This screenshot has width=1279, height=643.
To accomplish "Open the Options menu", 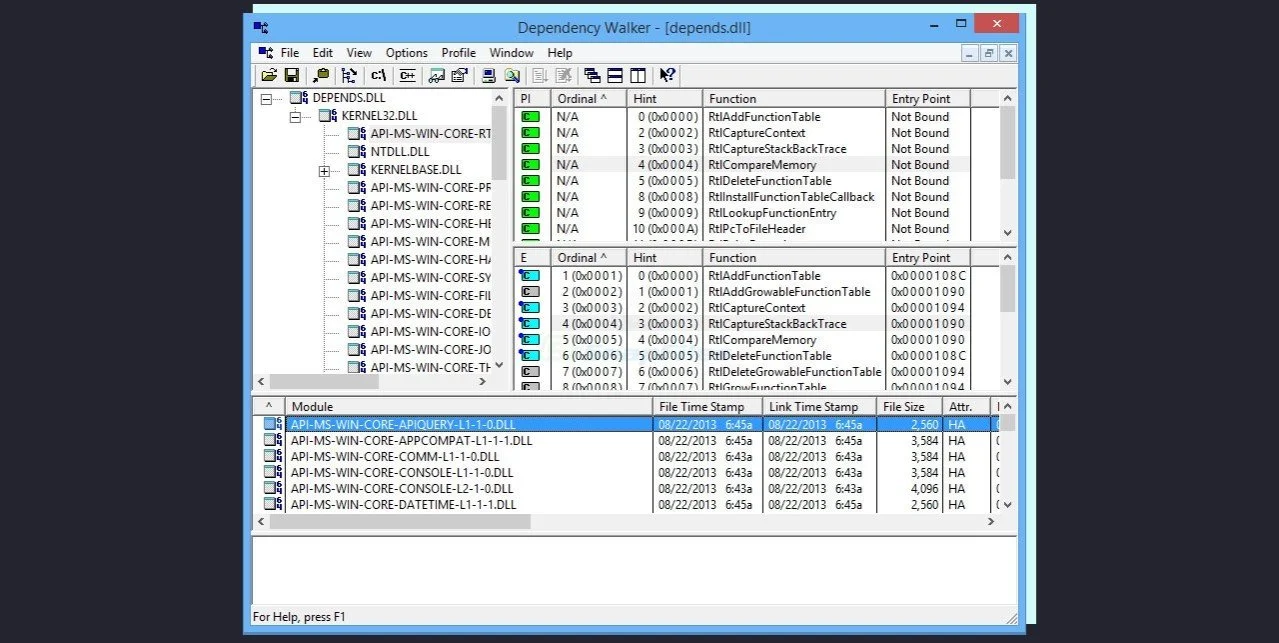I will 407,53.
